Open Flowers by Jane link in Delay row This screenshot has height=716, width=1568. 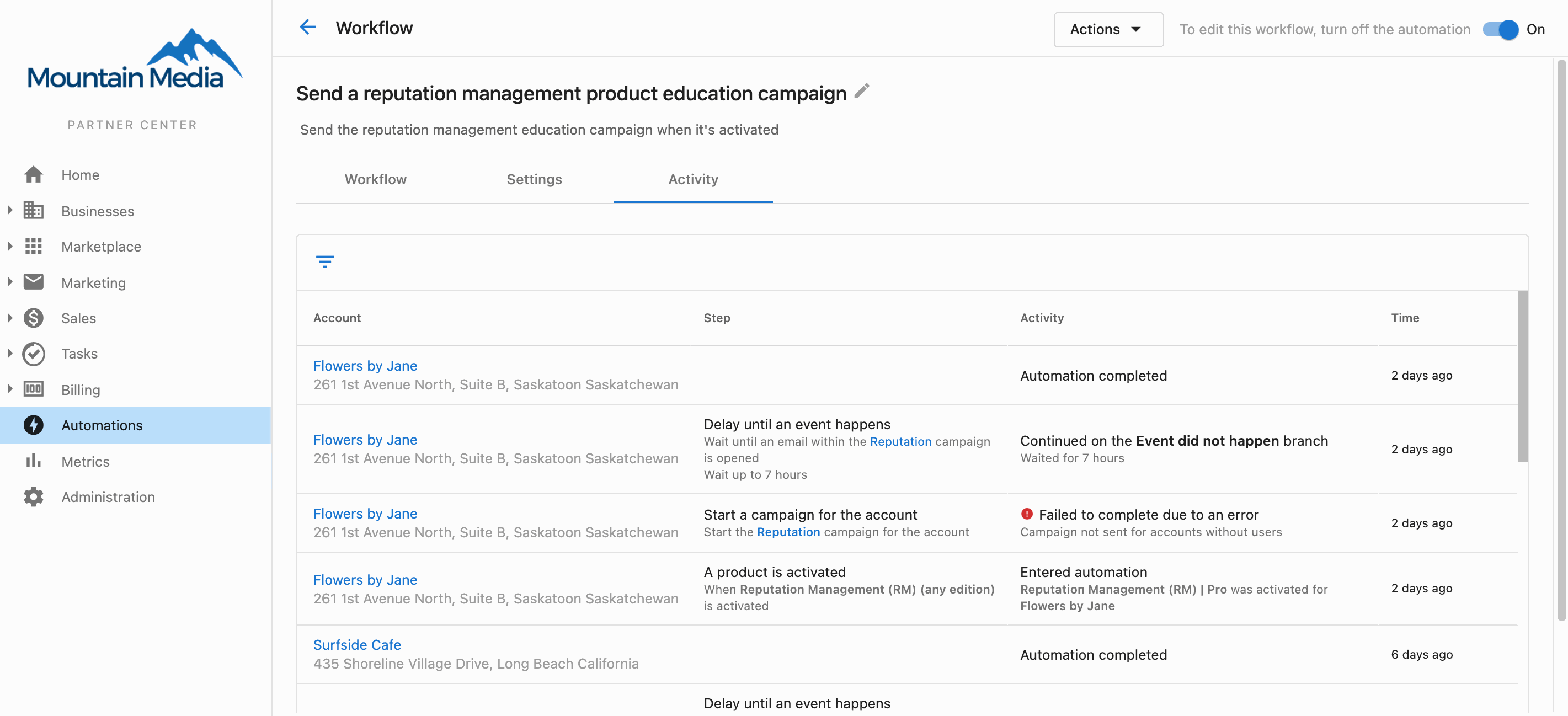pyautogui.click(x=365, y=439)
